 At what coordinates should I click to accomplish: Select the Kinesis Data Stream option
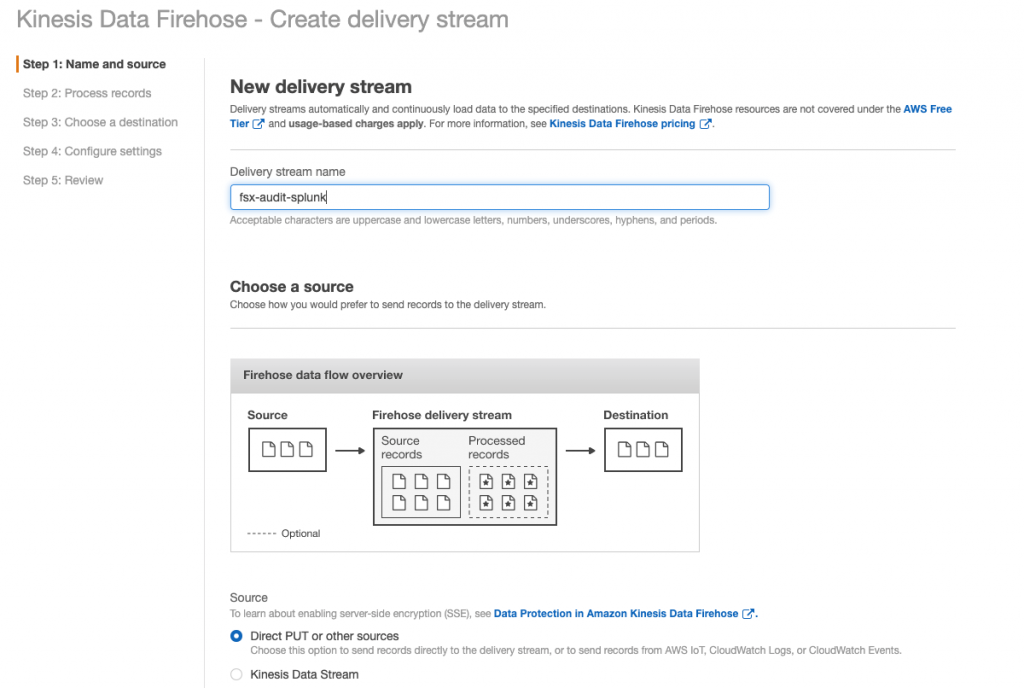coord(236,674)
